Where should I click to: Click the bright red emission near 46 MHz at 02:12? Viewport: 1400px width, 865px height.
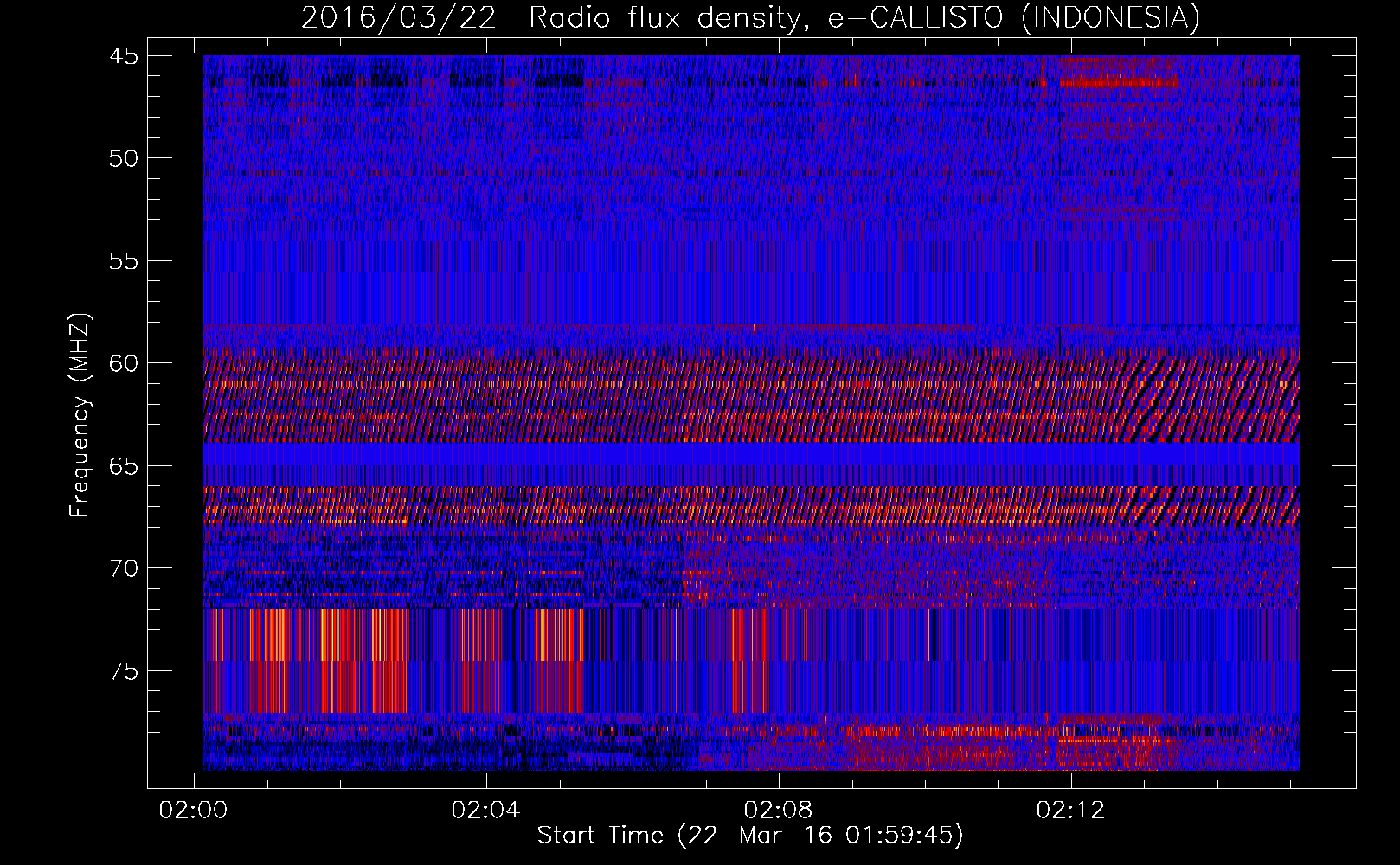1118,82
